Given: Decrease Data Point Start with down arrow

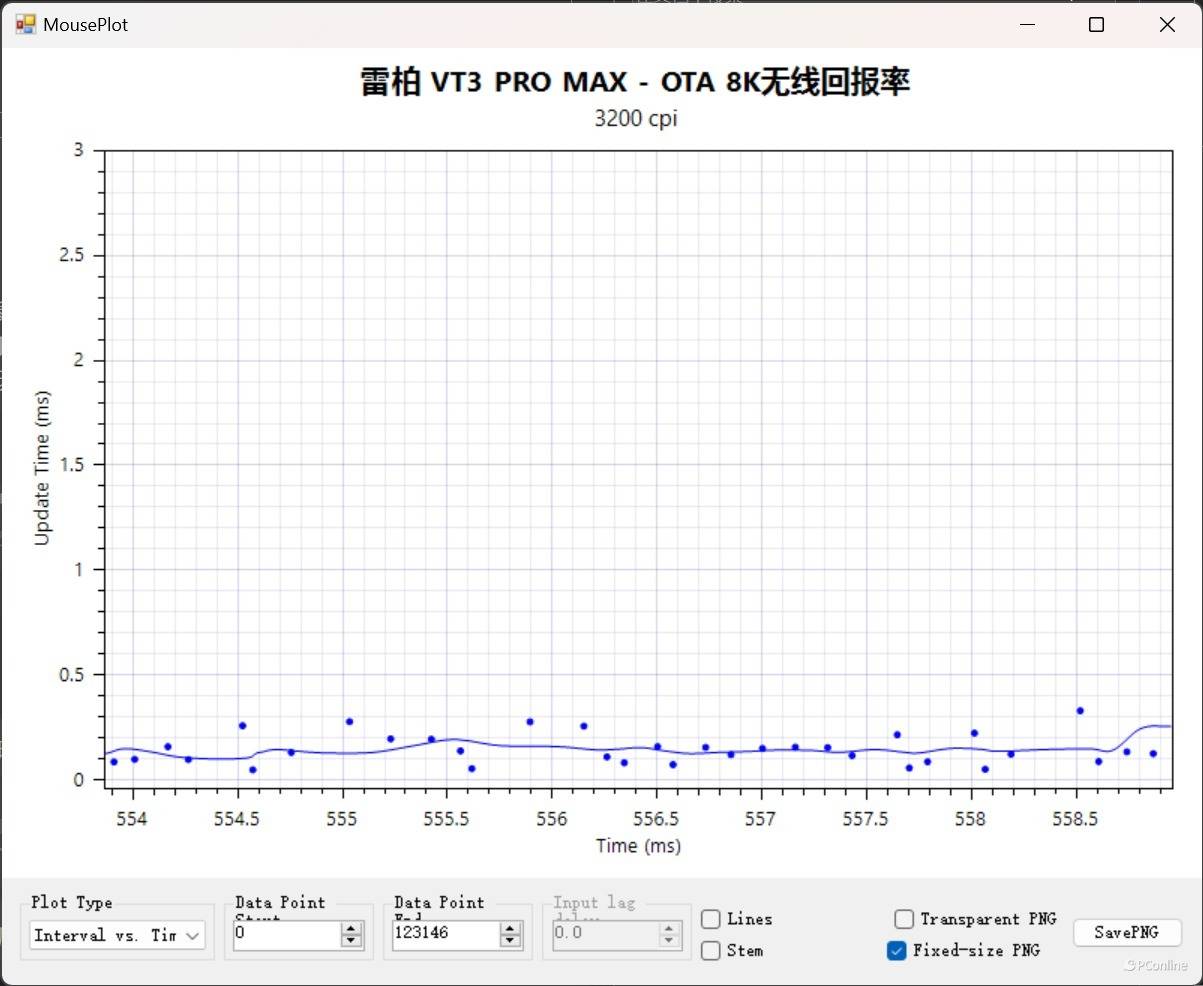Looking at the screenshot, I should pyautogui.click(x=351, y=941).
